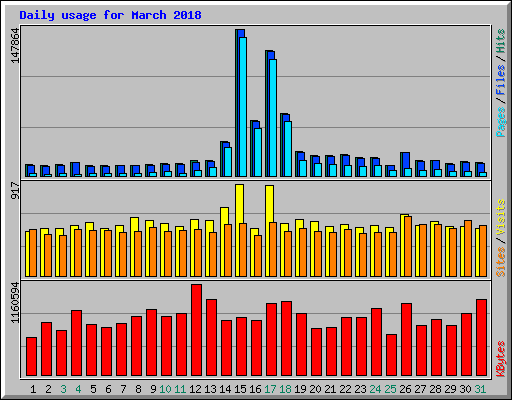Click the day 1 label on x-axis
This screenshot has width=512, height=400.
(33, 389)
